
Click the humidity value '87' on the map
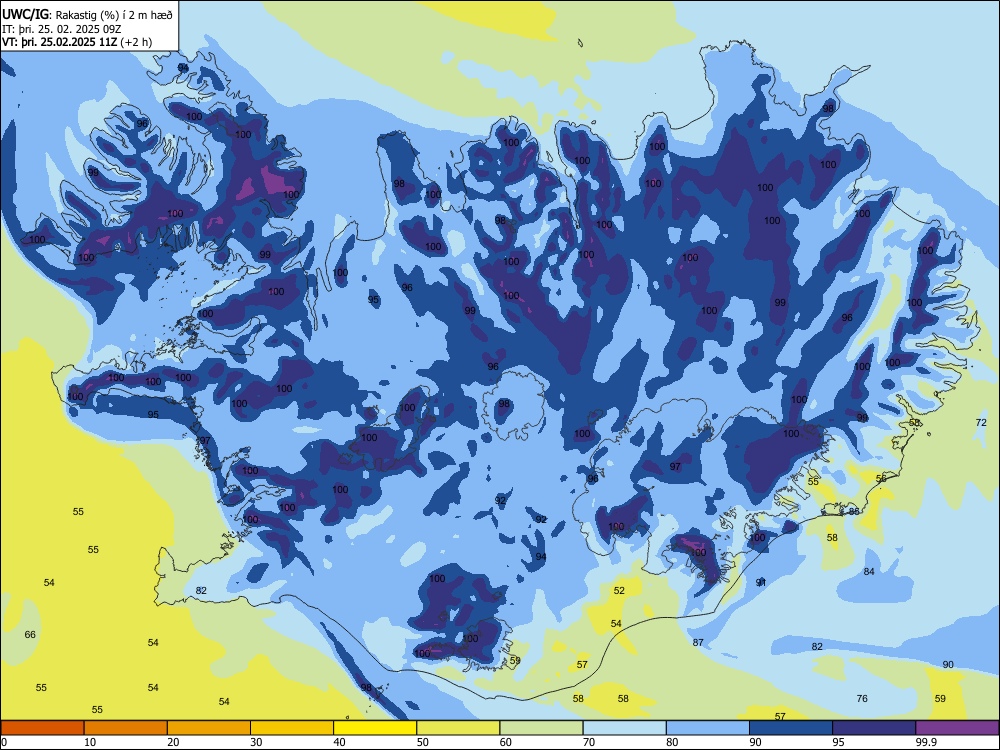coord(698,642)
